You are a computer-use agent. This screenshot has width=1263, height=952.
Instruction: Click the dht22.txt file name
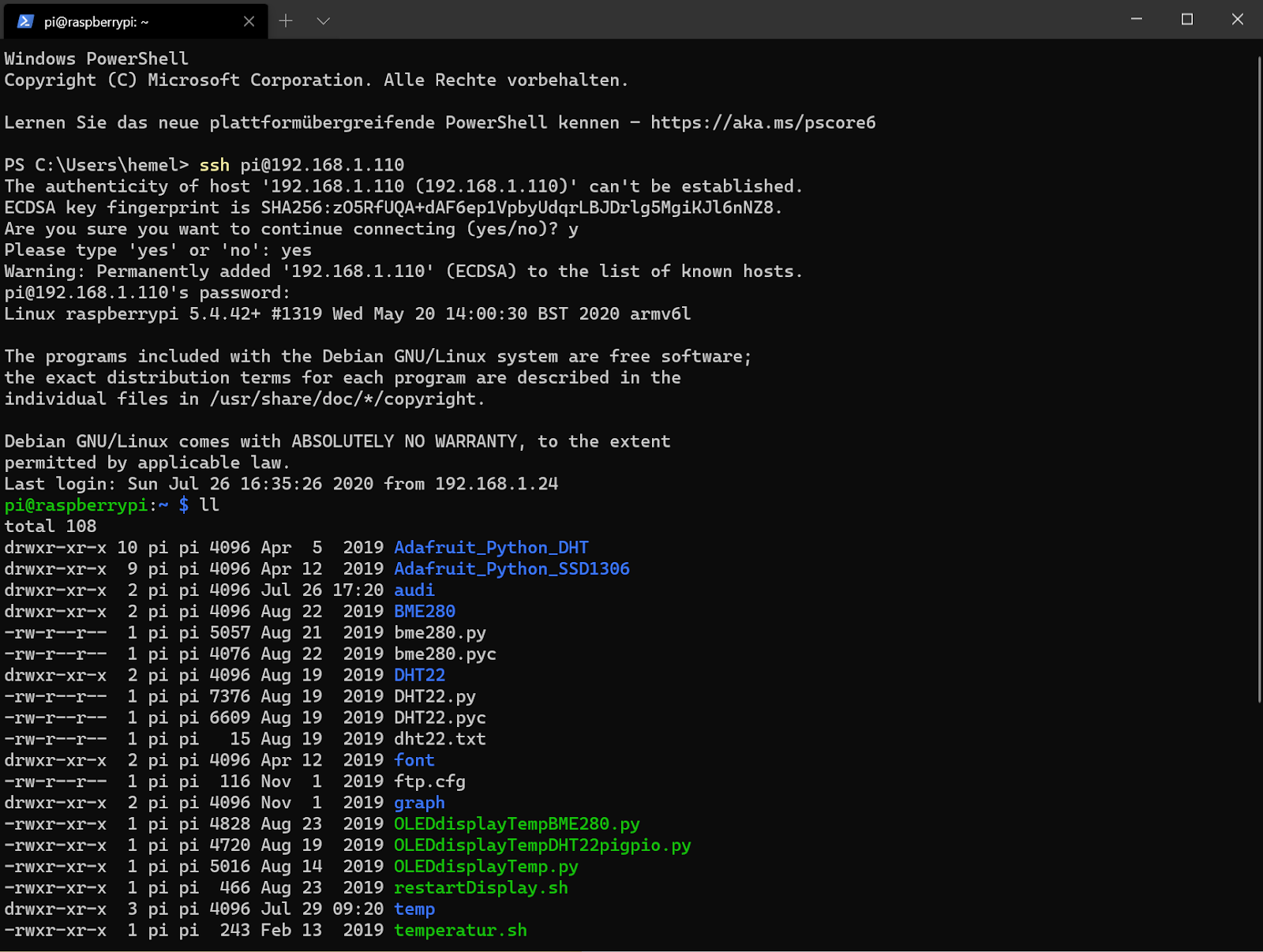[x=440, y=740]
